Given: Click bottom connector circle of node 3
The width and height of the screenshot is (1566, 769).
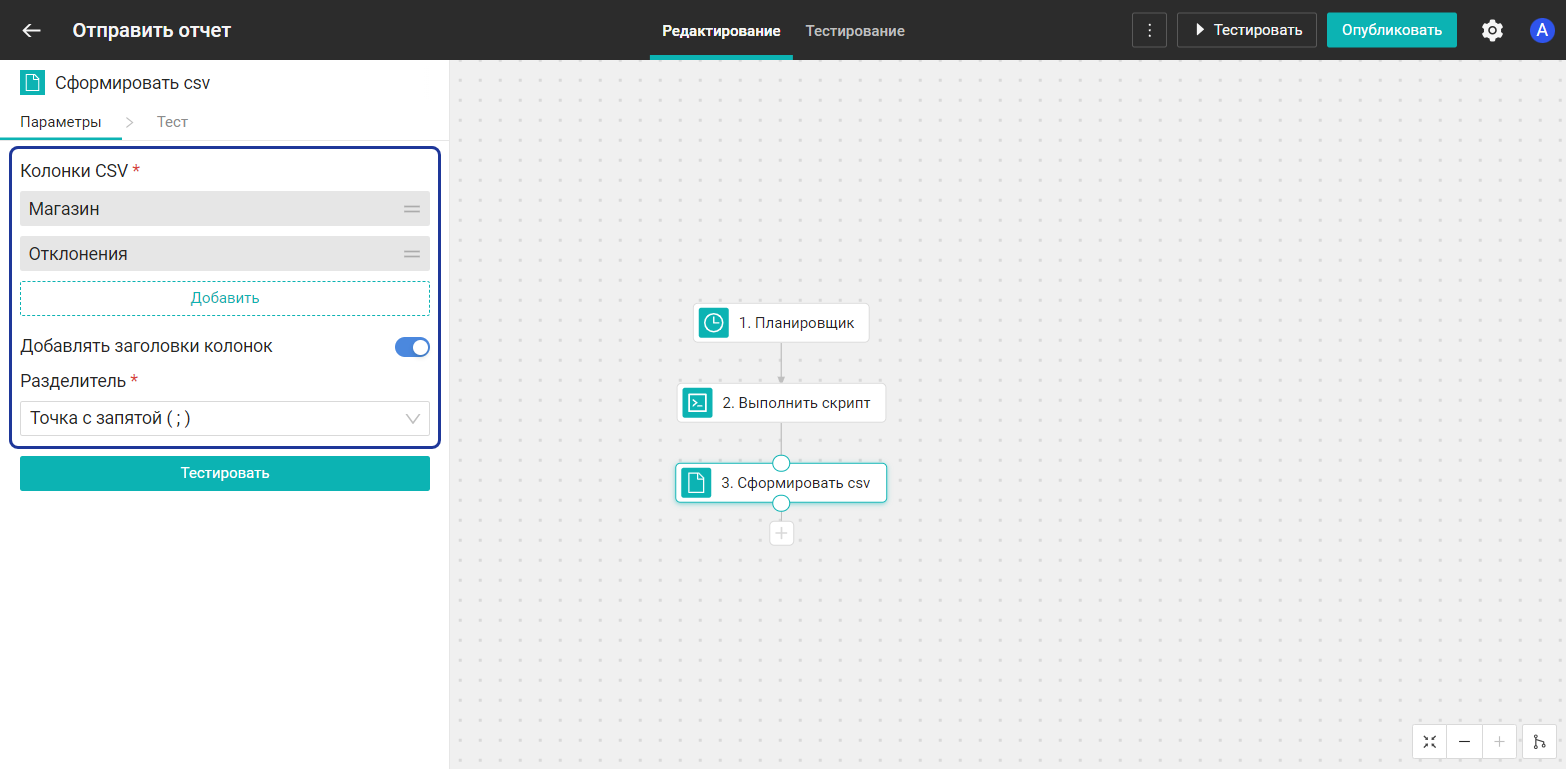Looking at the screenshot, I should (781, 503).
